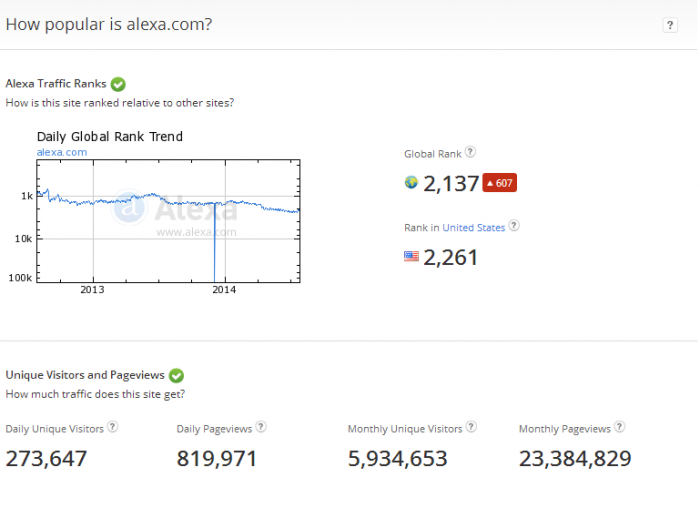Click the green checkmark next to Alexa Traffic Ranks

[x=118, y=84]
